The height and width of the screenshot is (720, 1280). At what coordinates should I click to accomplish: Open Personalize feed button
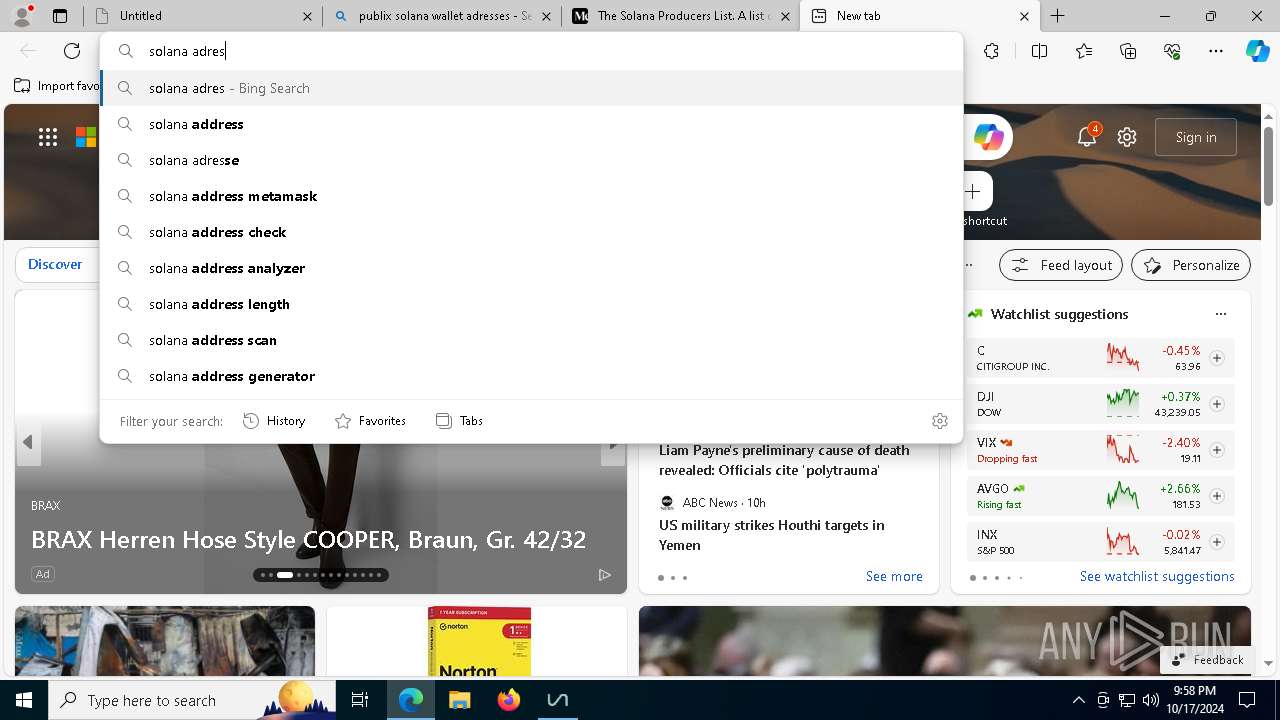(x=1191, y=265)
